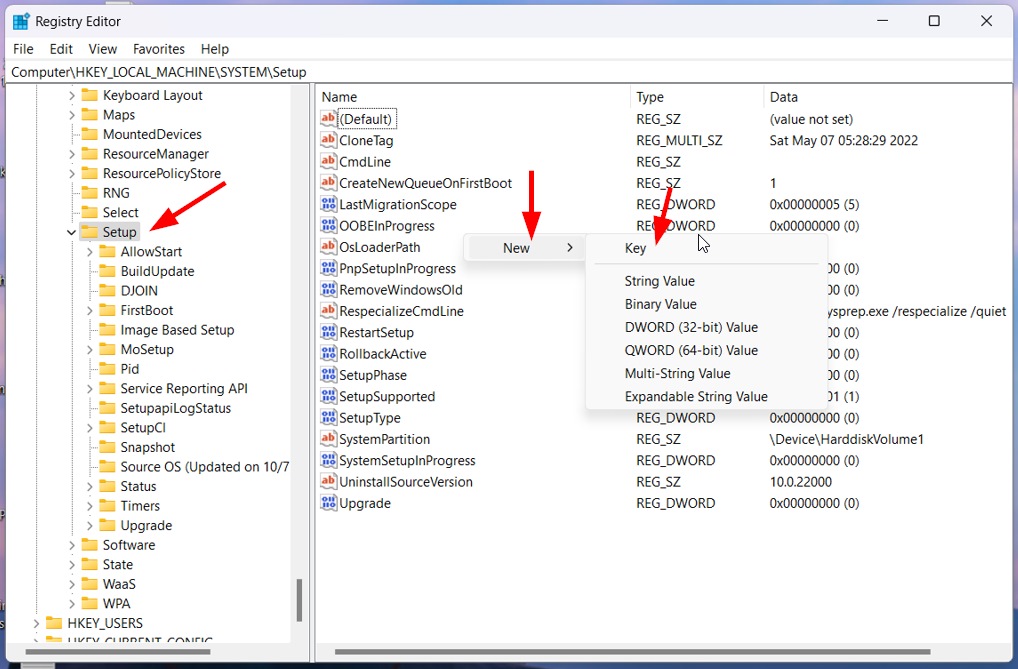The image size is (1018, 669).
Task: Expand the FirstBoot subkey
Action: click(90, 310)
